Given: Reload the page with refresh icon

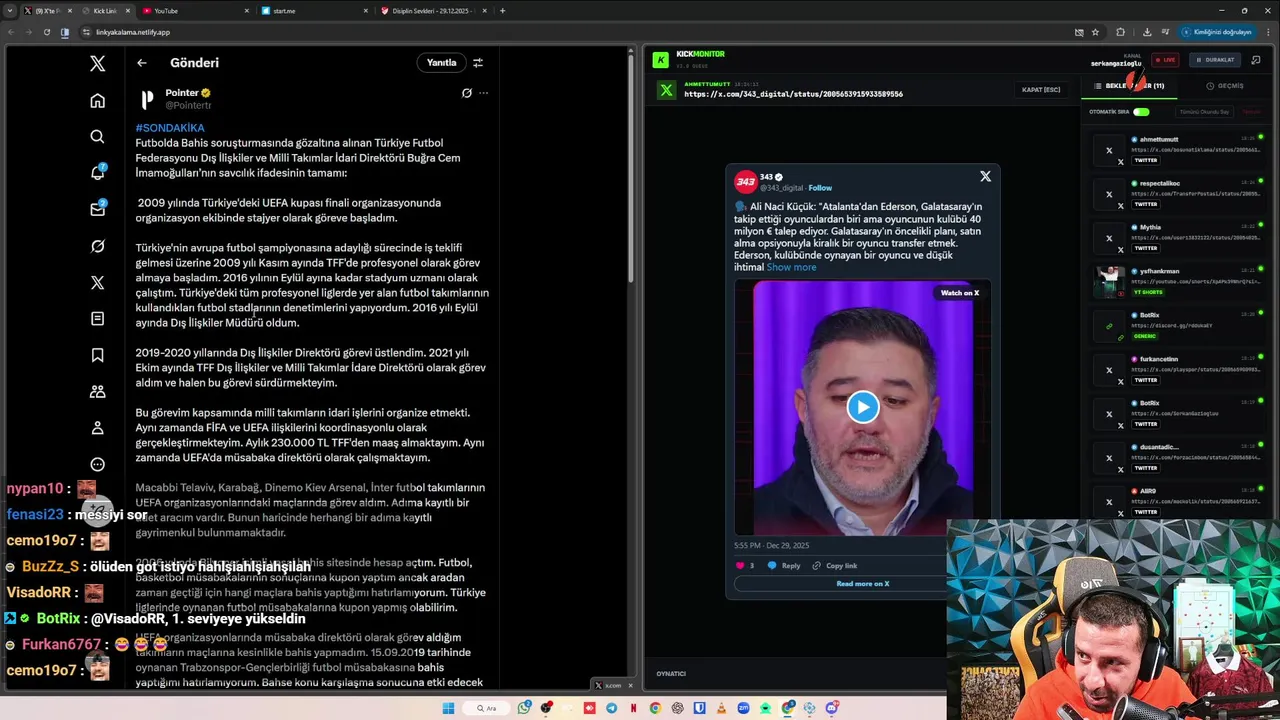Looking at the screenshot, I should [x=46, y=32].
